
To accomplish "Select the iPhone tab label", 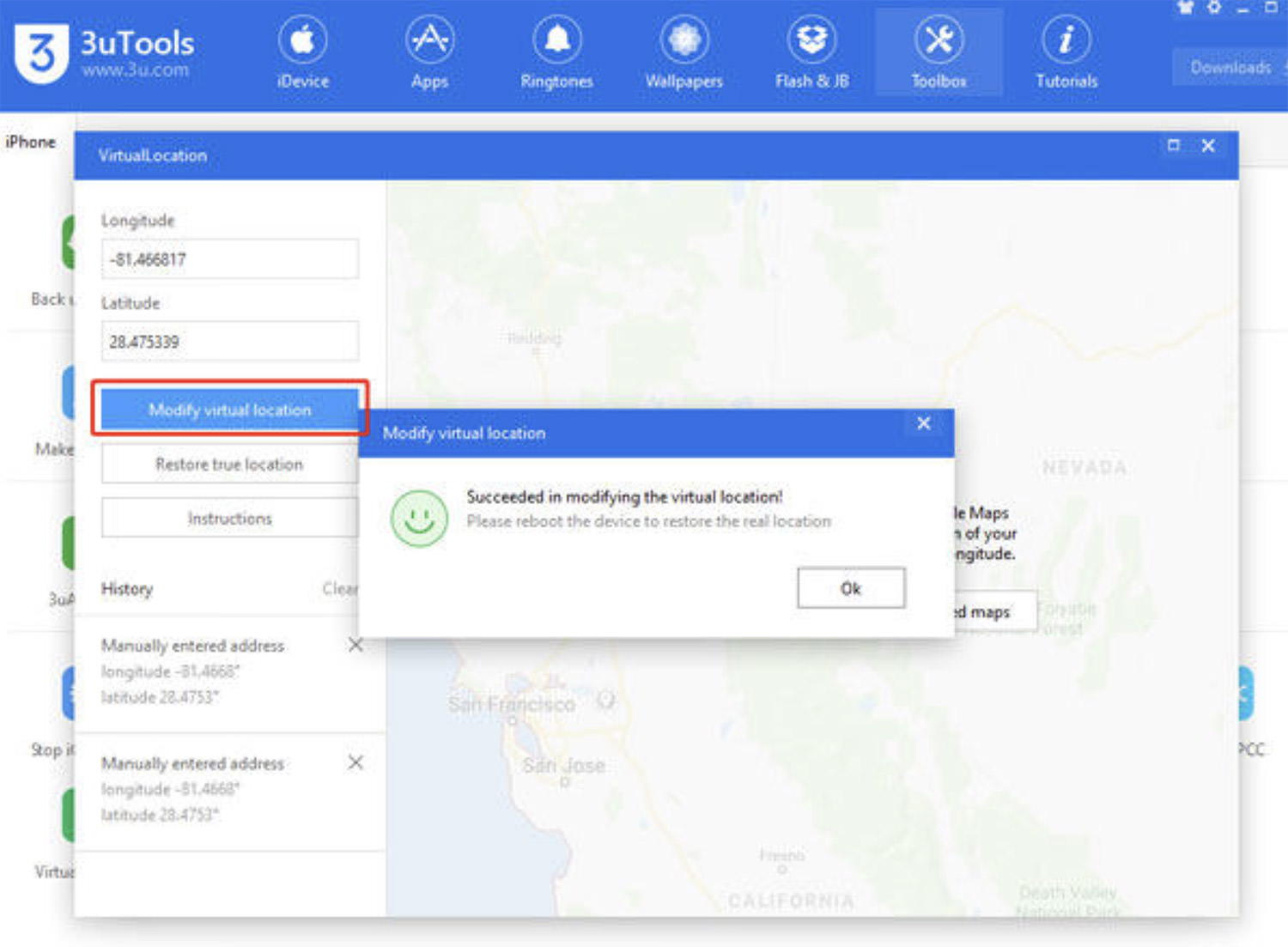I will click(31, 142).
